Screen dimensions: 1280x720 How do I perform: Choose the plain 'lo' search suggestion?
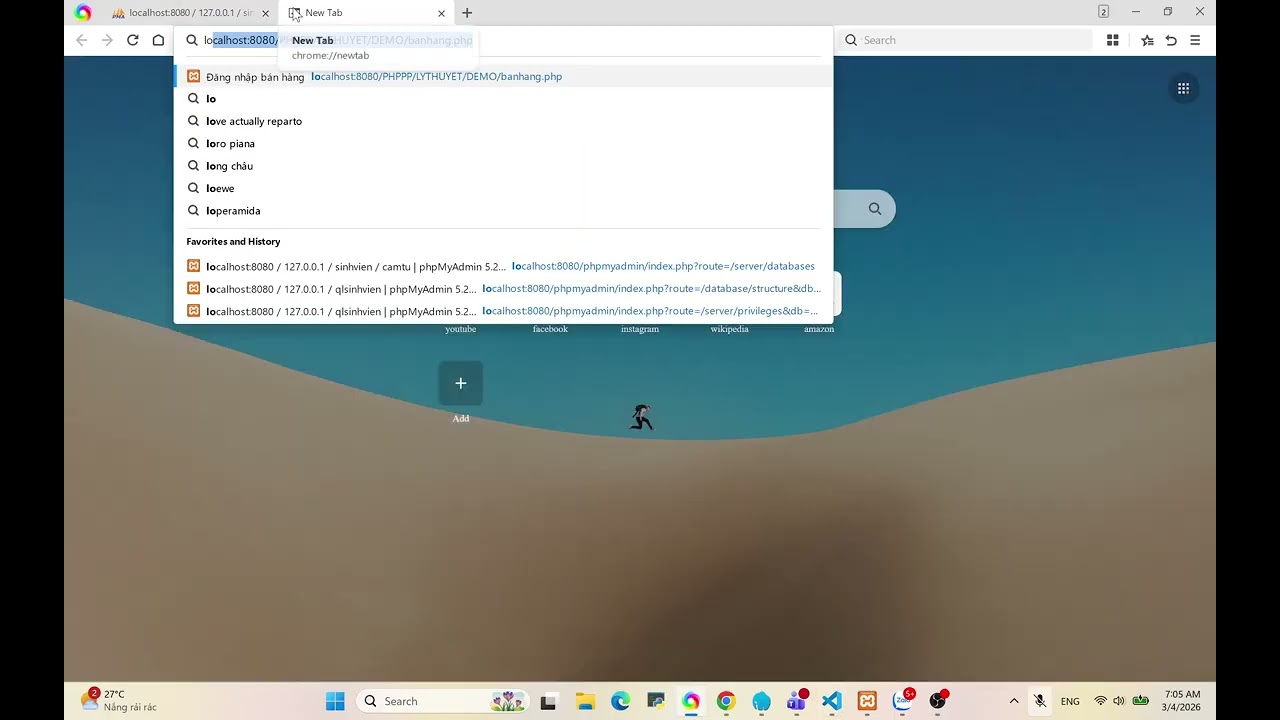pos(503,98)
